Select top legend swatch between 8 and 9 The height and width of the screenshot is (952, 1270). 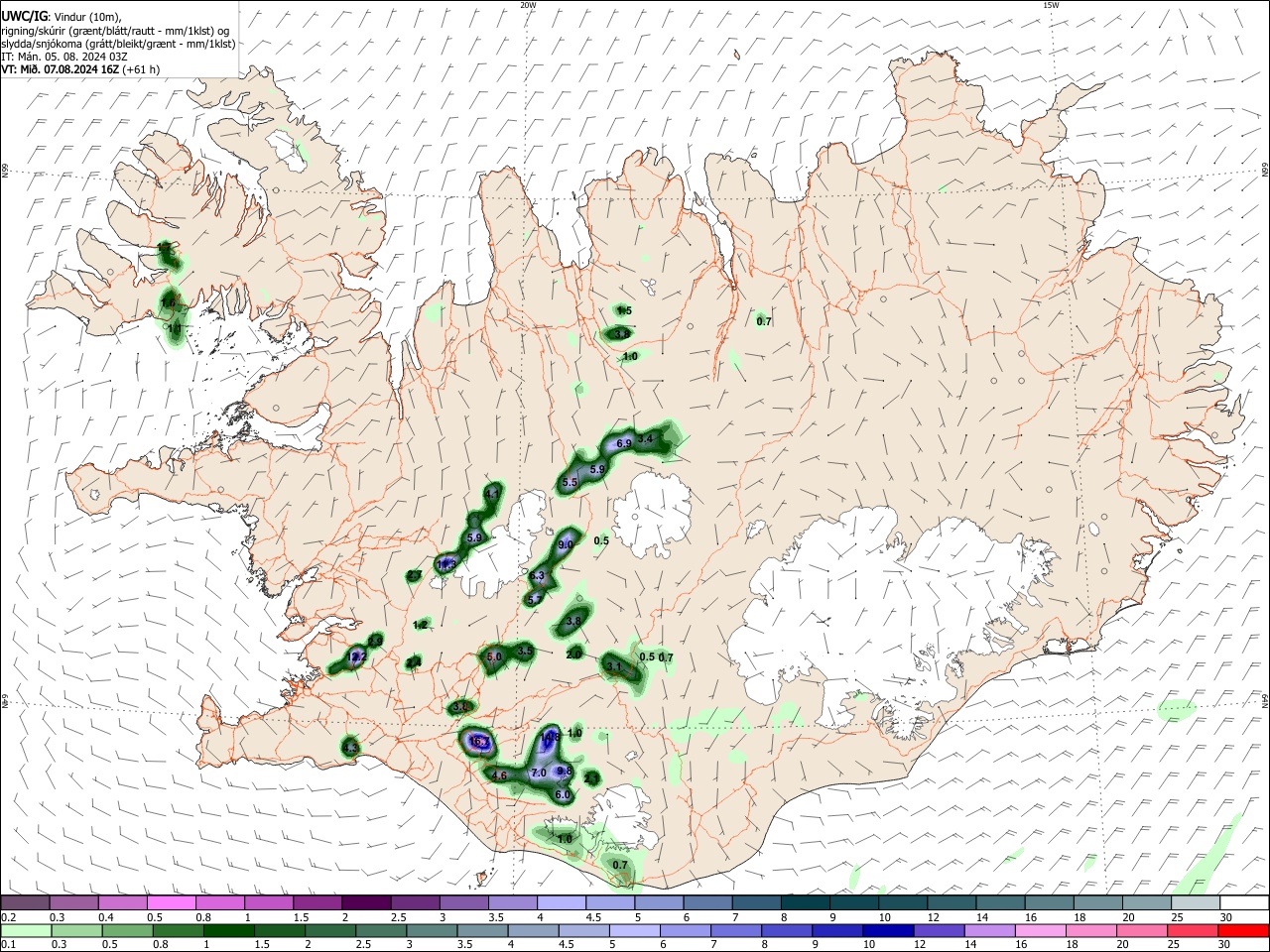pyautogui.click(x=806, y=902)
